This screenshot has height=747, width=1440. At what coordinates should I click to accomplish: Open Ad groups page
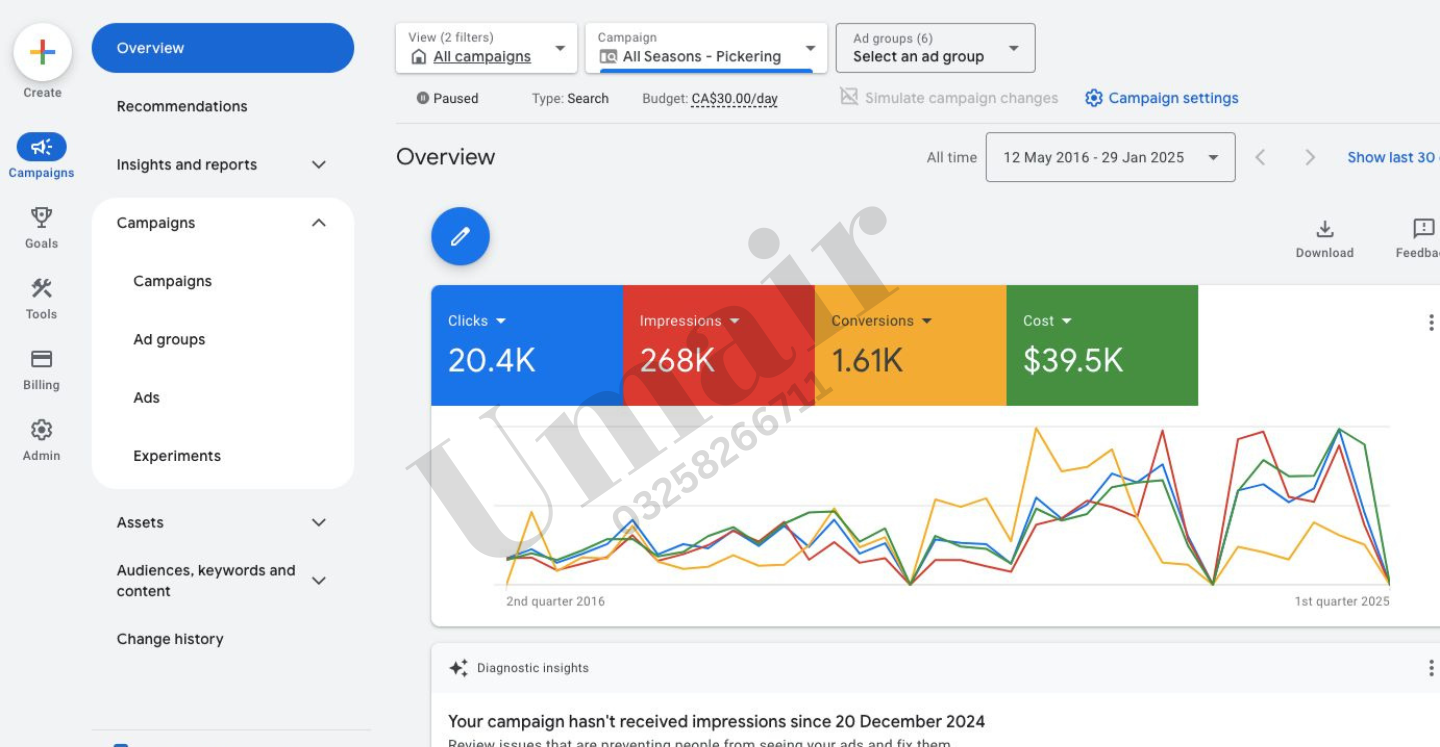coord(169,339)
